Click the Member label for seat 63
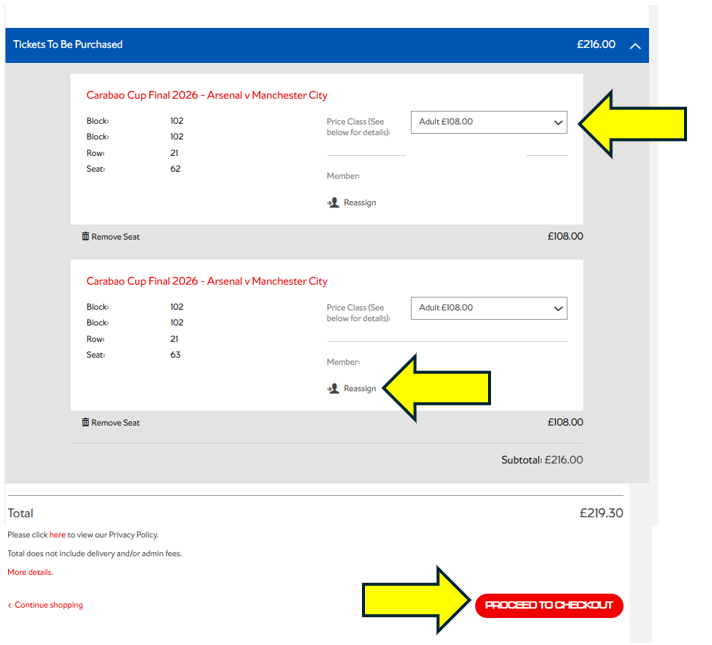Screen dimensions: 712x645 pyautogui.click(x=343, y=362)
